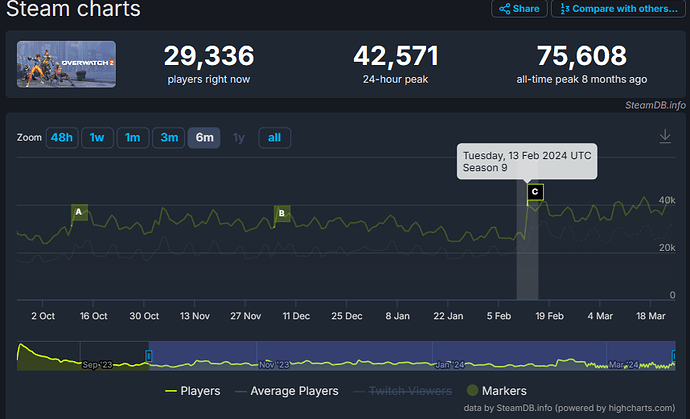Click the Jan '24 navigator label

(x=450, y=365)
